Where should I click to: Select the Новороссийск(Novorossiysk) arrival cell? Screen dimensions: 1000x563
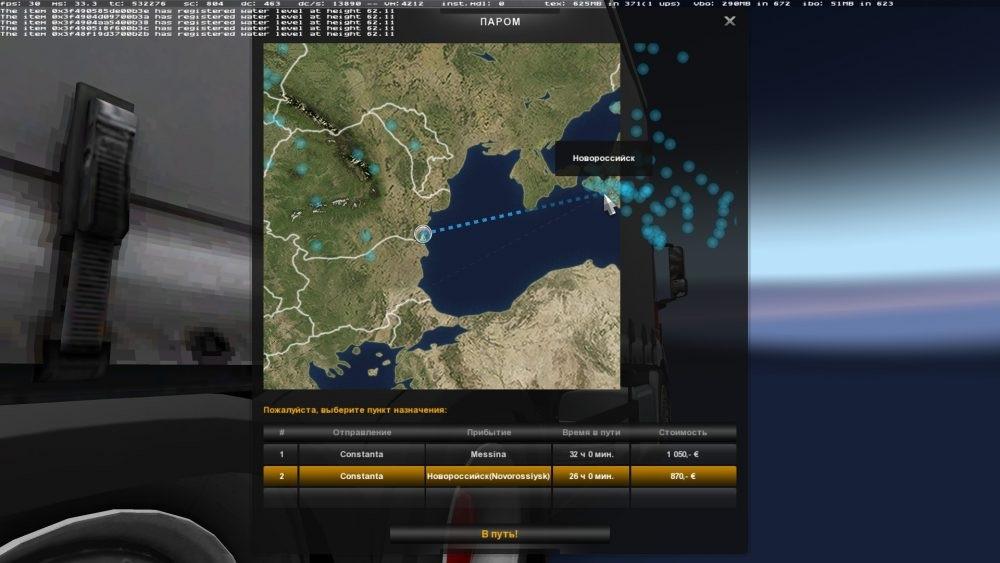tap(488, 476)
